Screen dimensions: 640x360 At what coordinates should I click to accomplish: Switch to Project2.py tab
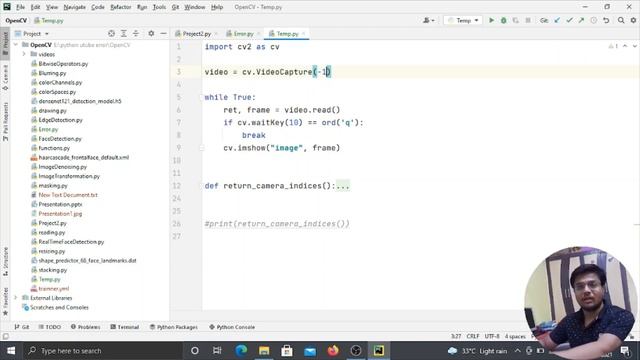click(x=196, y=33)
